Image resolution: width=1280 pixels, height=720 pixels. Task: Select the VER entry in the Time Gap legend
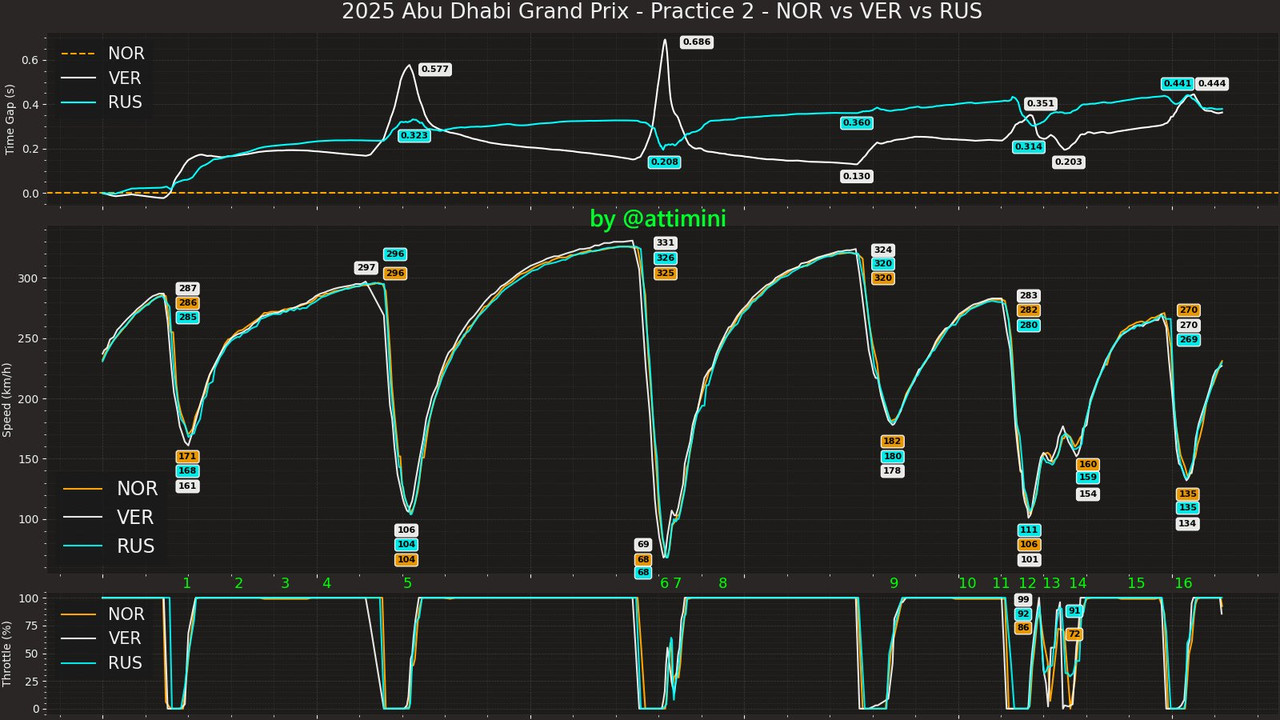(x=103, y=78)
